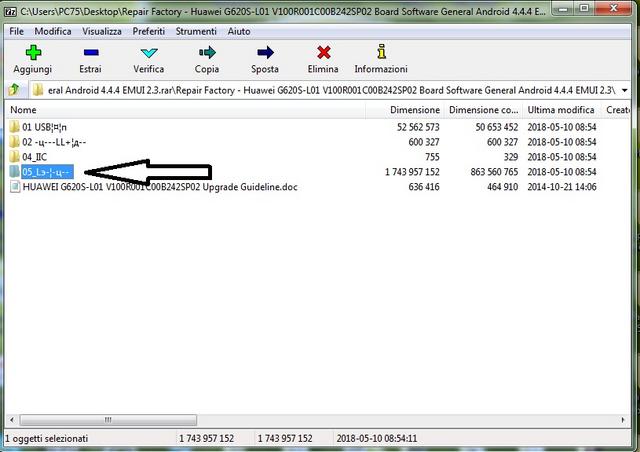Click doc file icon of Upgrade Guideline
This screenshot has width=640, height=452.
(15, 187)
